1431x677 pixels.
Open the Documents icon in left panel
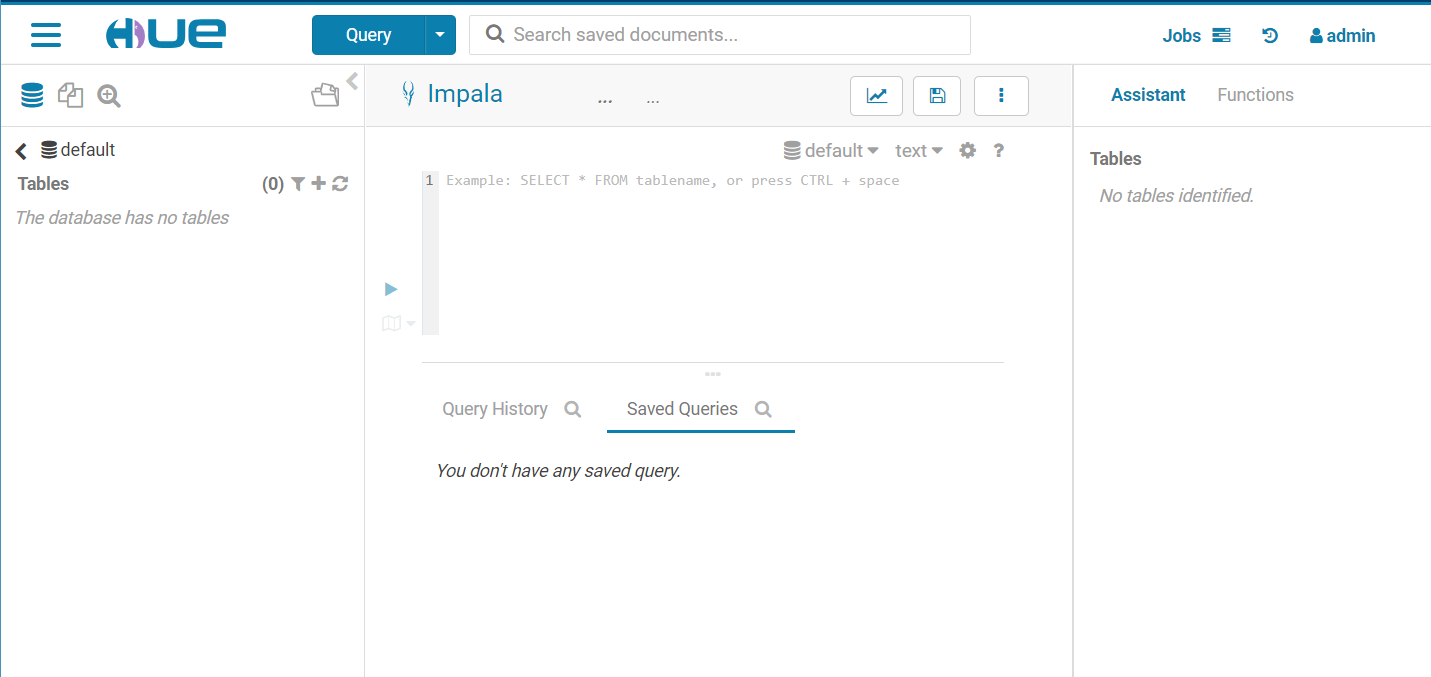70,95
